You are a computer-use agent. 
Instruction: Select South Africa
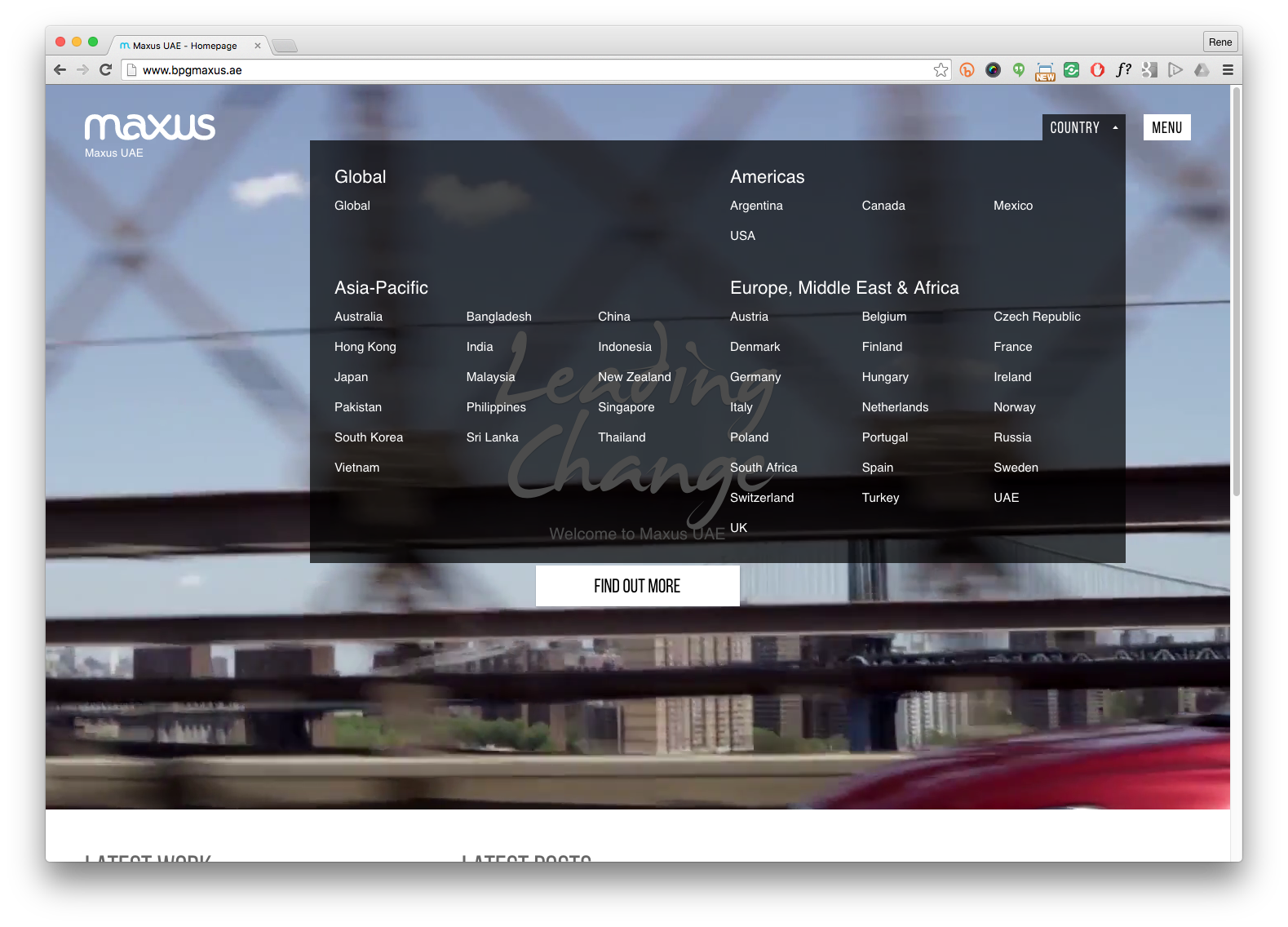click(x=764, y=468)
